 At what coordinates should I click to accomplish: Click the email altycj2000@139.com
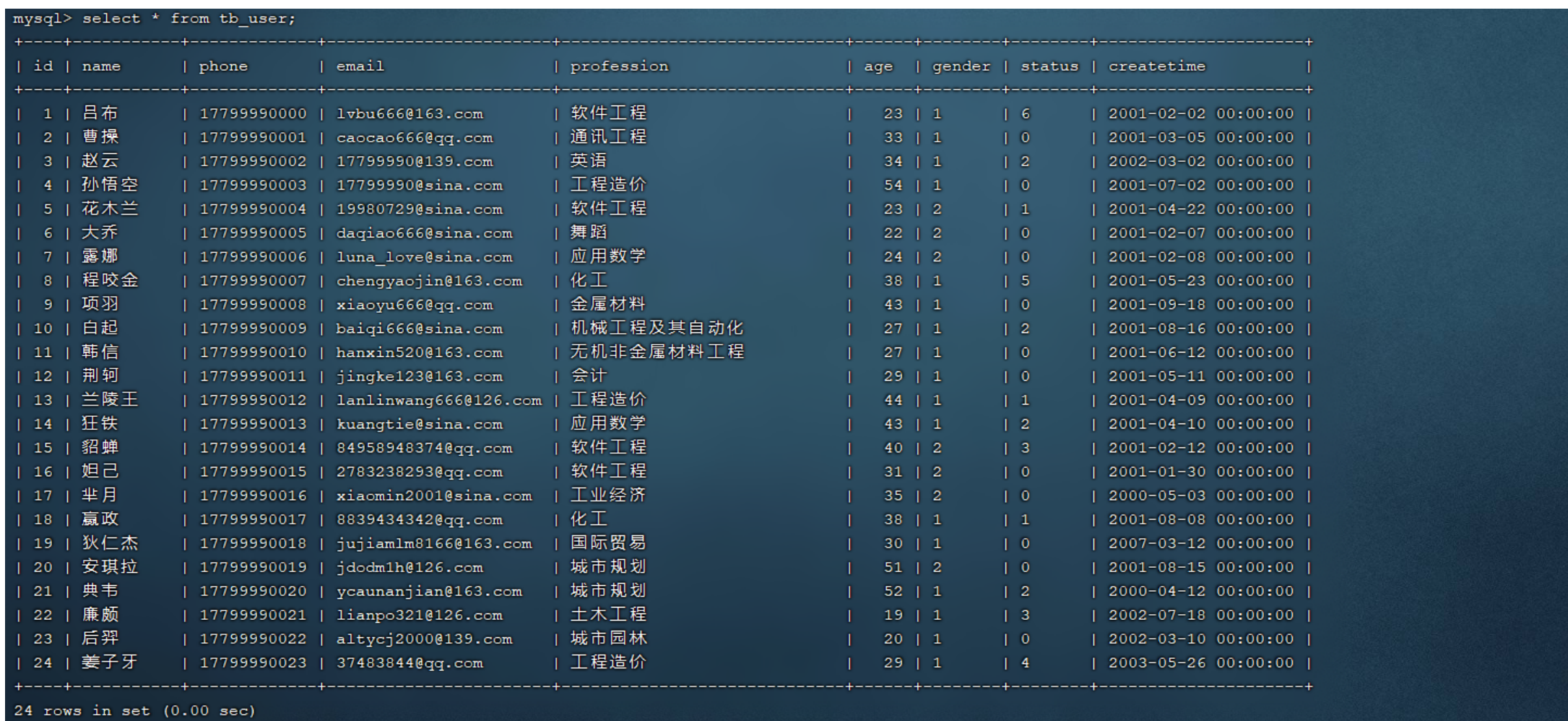[424, 639]
